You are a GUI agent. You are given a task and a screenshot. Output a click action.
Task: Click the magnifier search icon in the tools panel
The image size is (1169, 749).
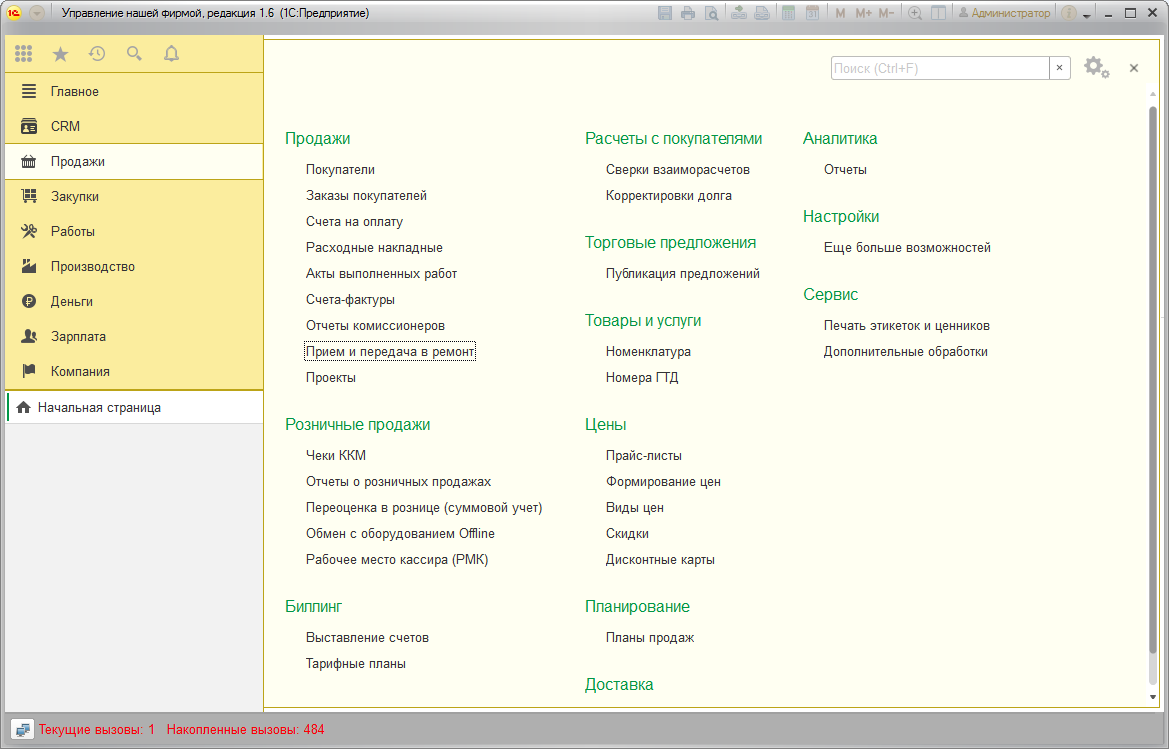coord(134,54)
